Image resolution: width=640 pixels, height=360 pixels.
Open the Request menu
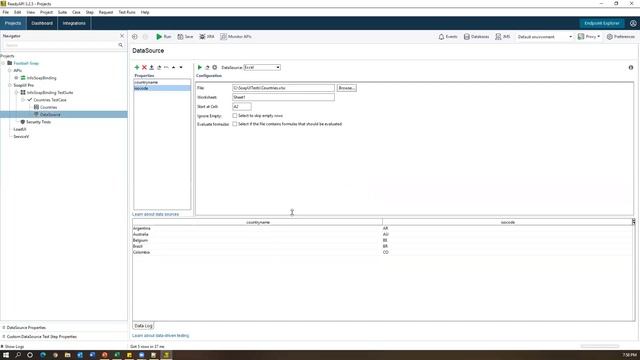(106, 12)
